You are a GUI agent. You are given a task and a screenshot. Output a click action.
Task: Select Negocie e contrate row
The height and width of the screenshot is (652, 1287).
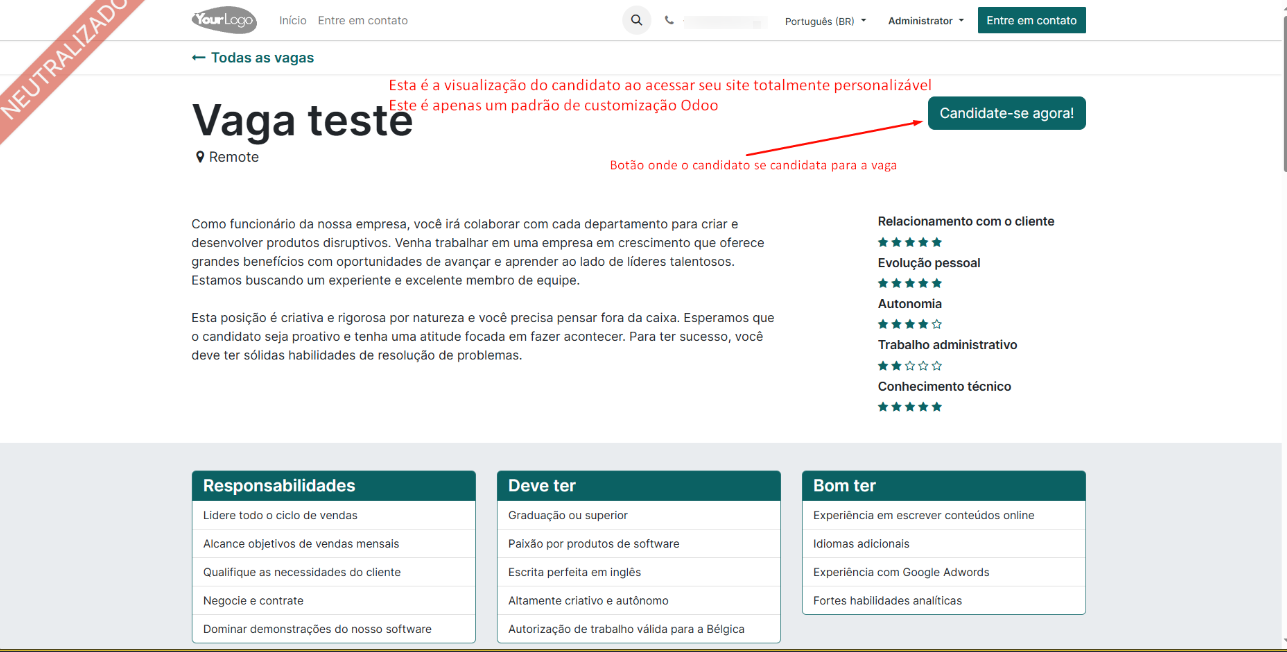tap(334, 601)
